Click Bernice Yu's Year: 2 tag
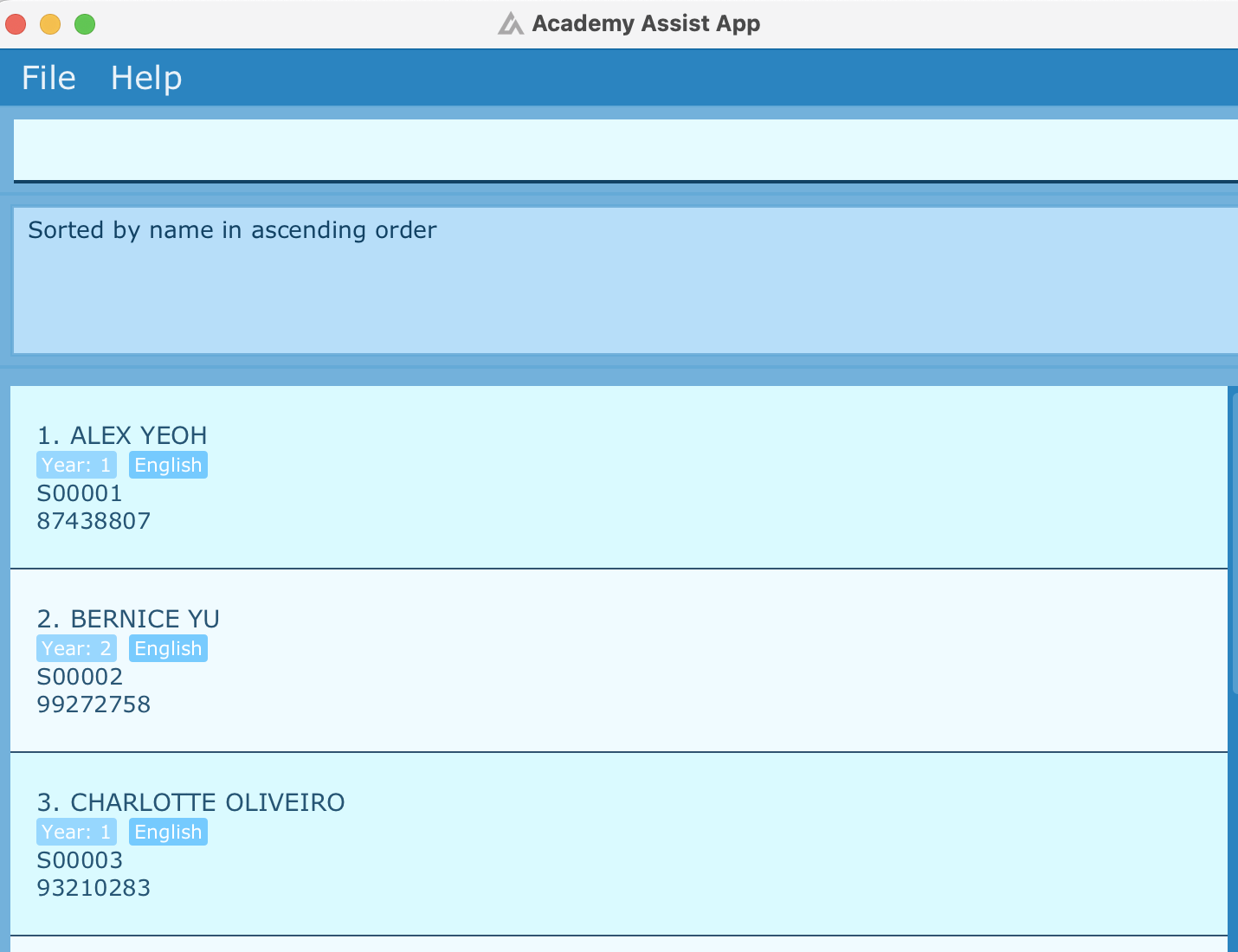The image size is (1238, 952). tap(76, 648)
